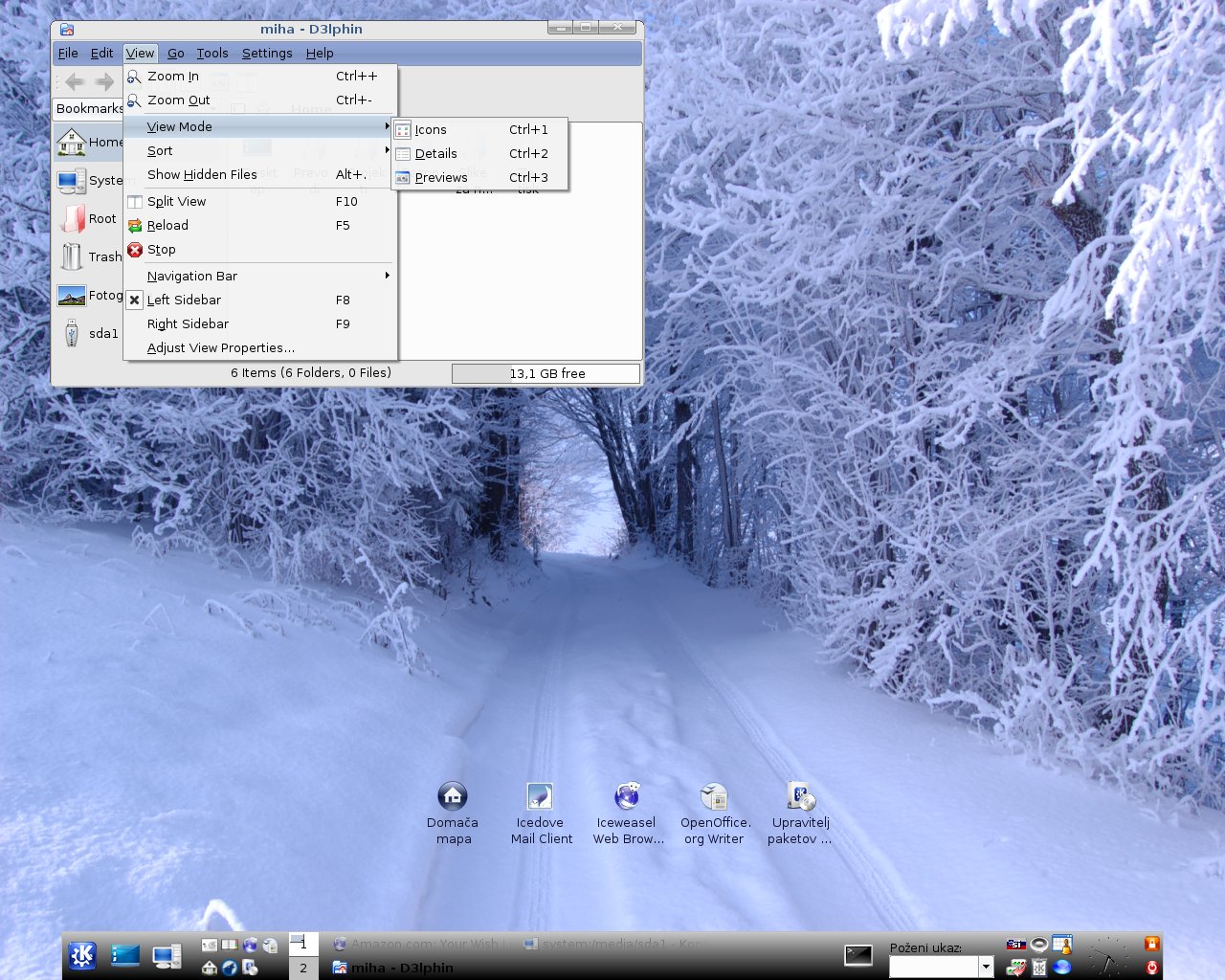1225x980 pixels.
Task: Click the Poženi ukaz command input field
Action: 933,968
